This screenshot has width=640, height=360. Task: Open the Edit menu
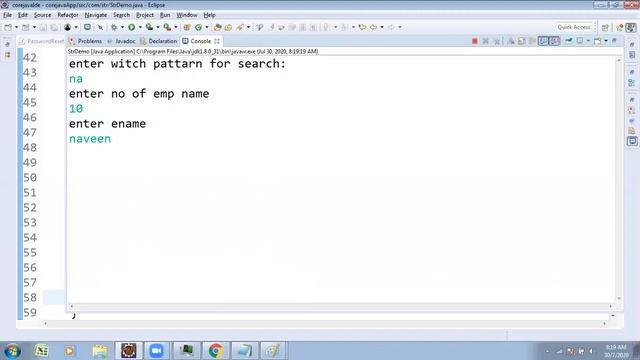pyautogui.click(x=23, y=15)
